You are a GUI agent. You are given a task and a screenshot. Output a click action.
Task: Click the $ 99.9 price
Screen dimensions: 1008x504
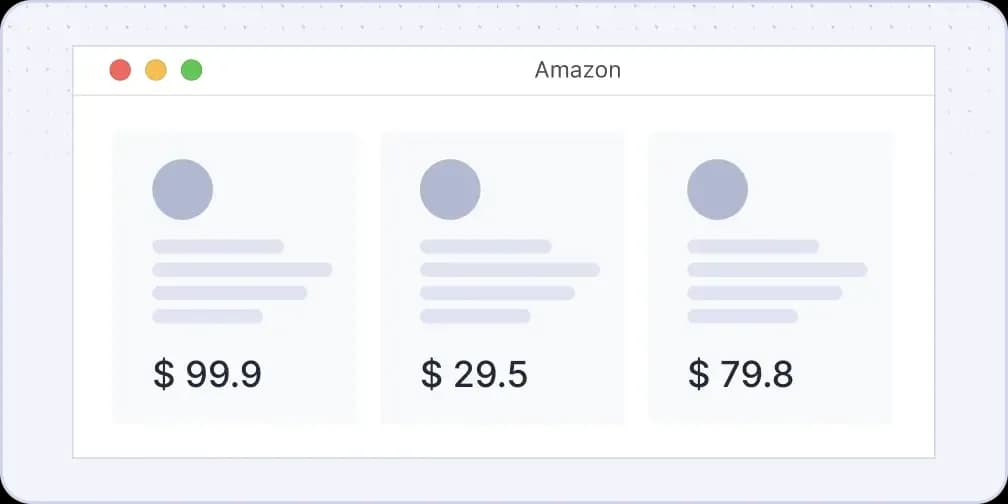click(207, 374)
